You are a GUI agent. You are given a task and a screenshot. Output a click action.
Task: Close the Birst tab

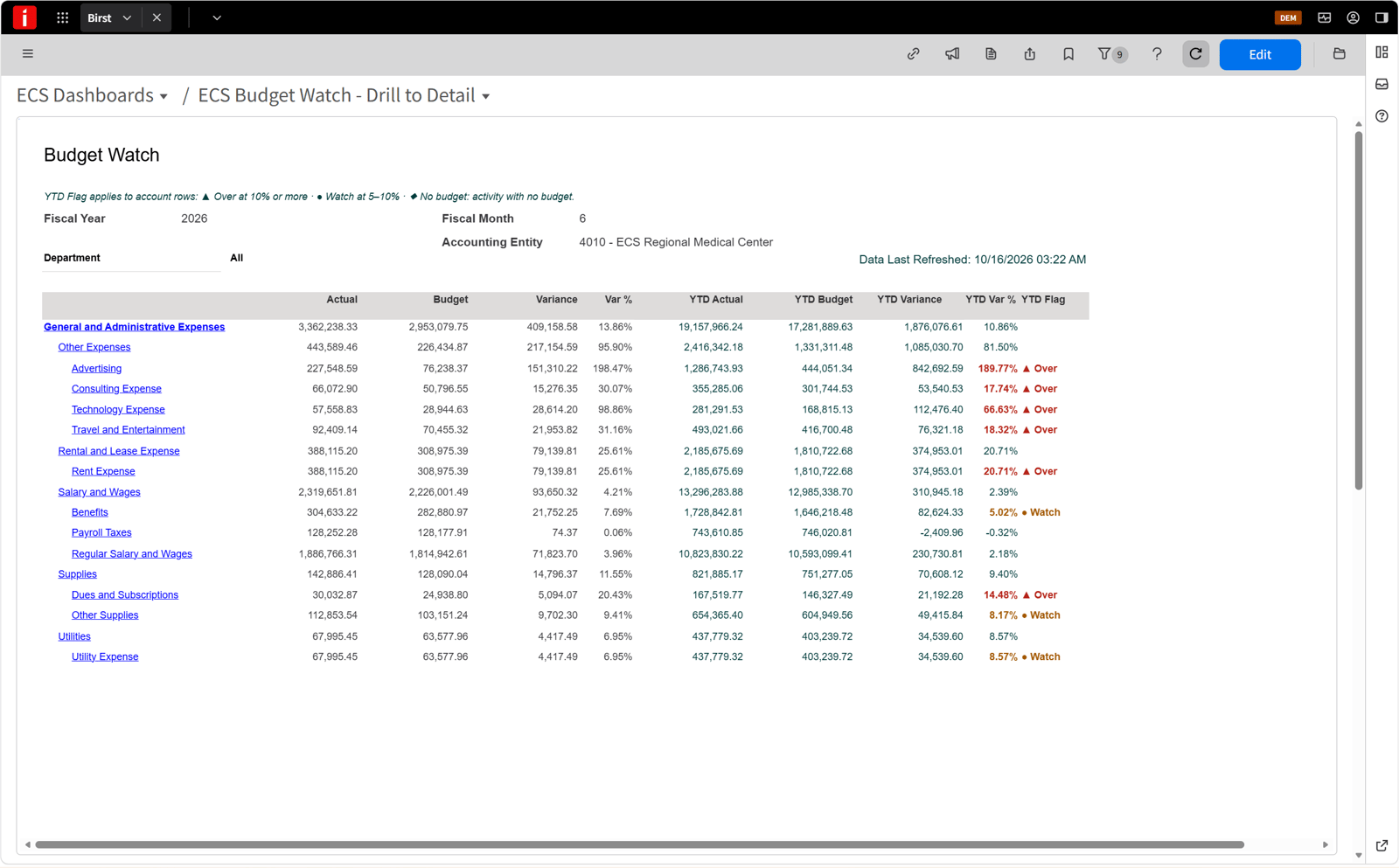tap(157, 17)
